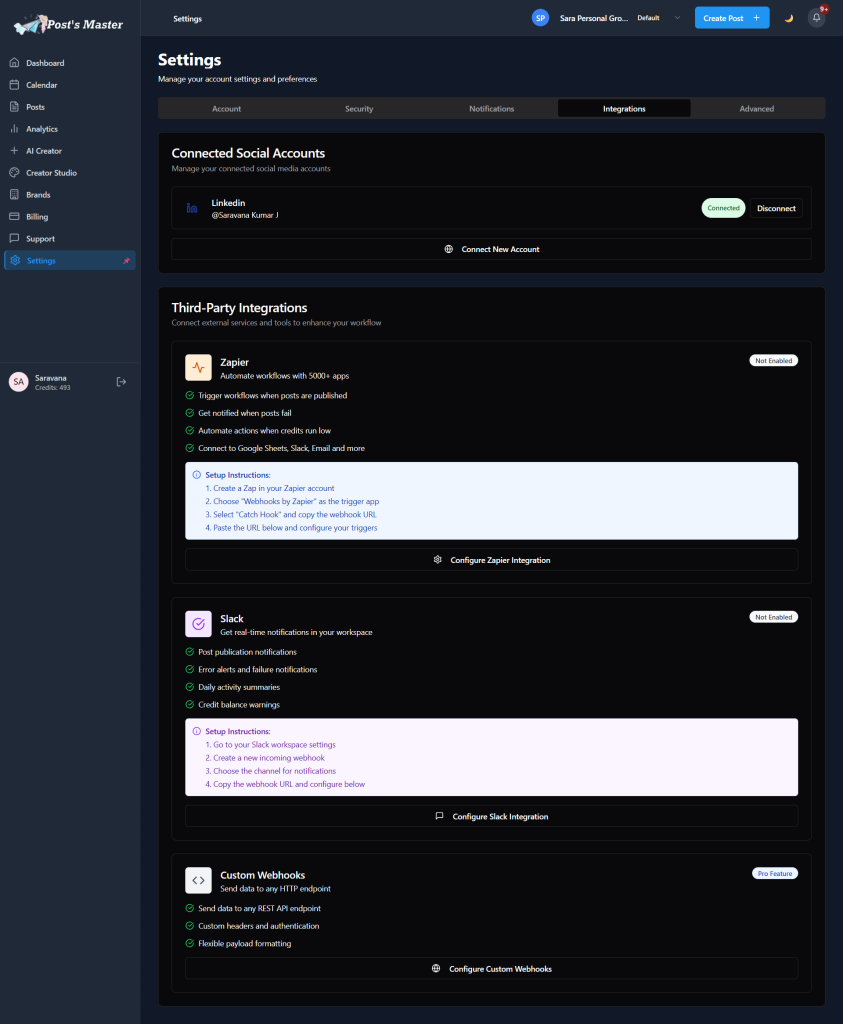Switch to the Security tab
Screen dimensions: 843x1024
(x=359, y=108)
